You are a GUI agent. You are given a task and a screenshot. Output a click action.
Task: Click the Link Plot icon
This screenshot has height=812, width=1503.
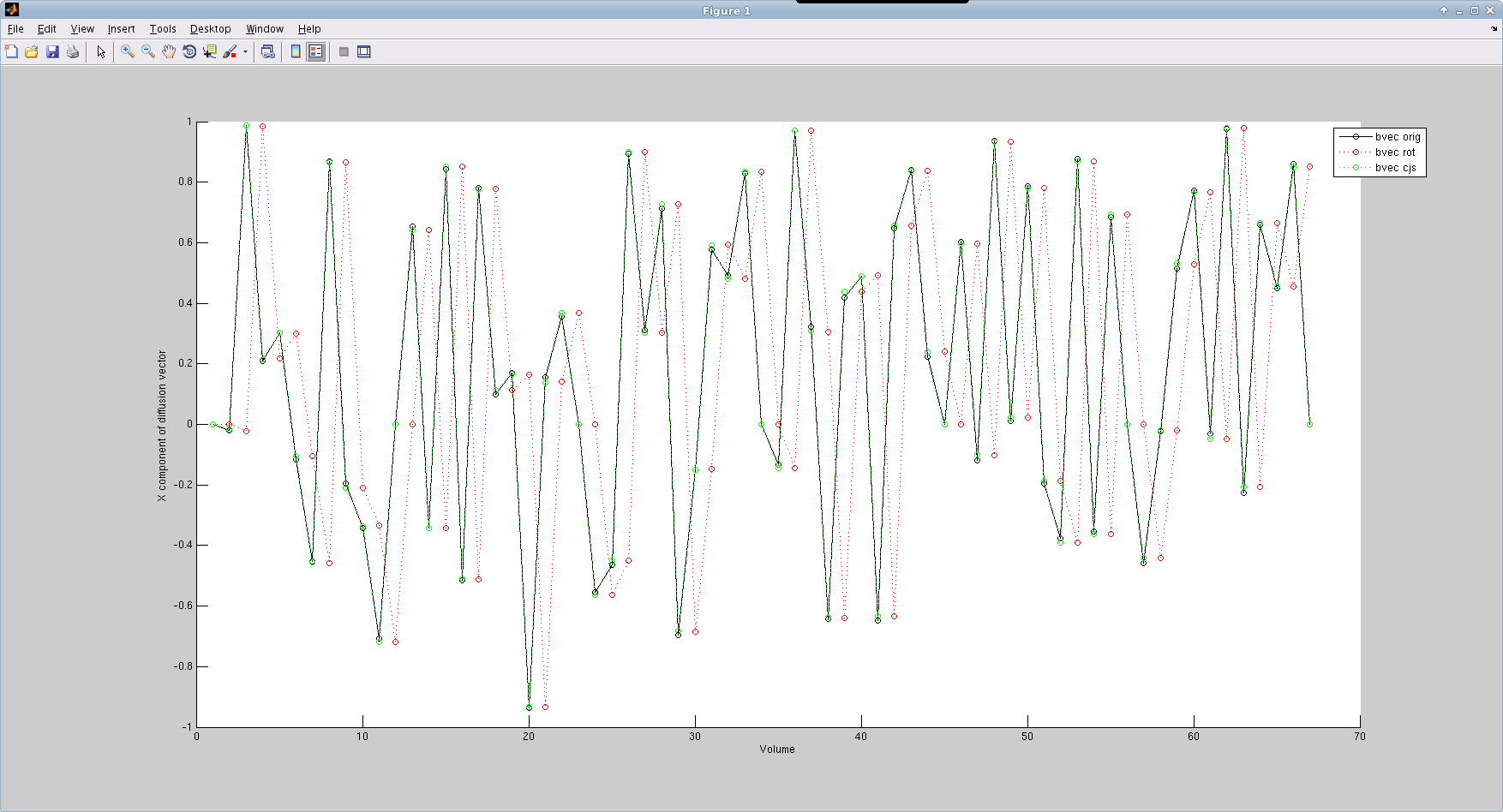tap(268, 51)
